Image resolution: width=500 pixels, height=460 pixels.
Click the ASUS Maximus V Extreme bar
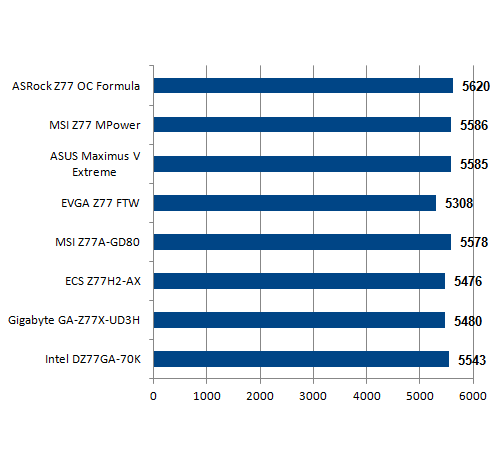(x=302, y=164)
